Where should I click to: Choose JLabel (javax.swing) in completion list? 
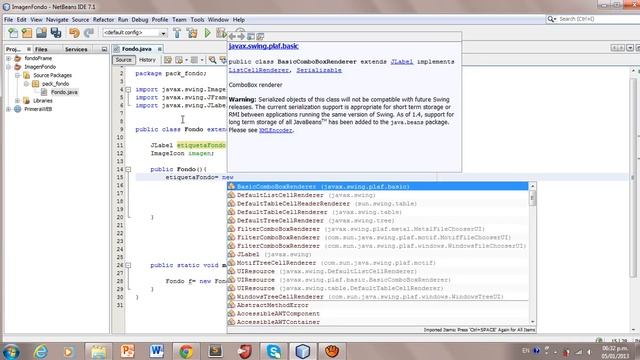click(x=378, y=254)
